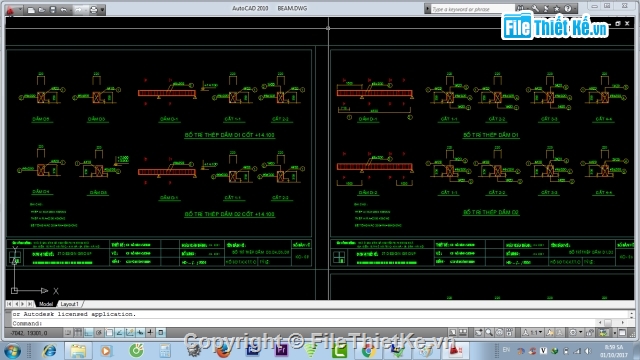Open the Windows Start button
Screen dimensions: 640x360
coord(12,351)
